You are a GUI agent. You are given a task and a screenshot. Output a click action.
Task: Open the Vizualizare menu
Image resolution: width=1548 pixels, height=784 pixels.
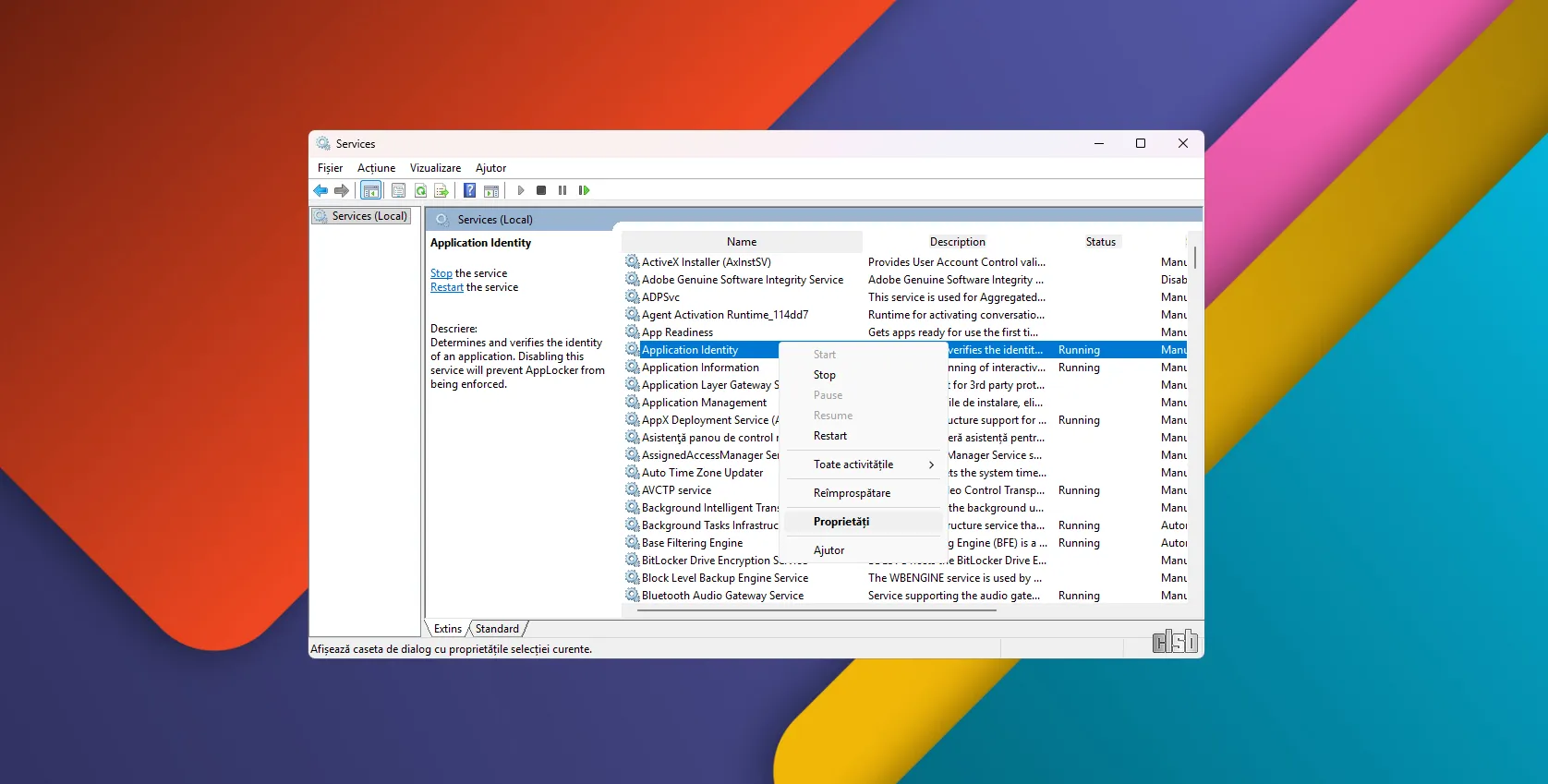[x=435, y=168]
